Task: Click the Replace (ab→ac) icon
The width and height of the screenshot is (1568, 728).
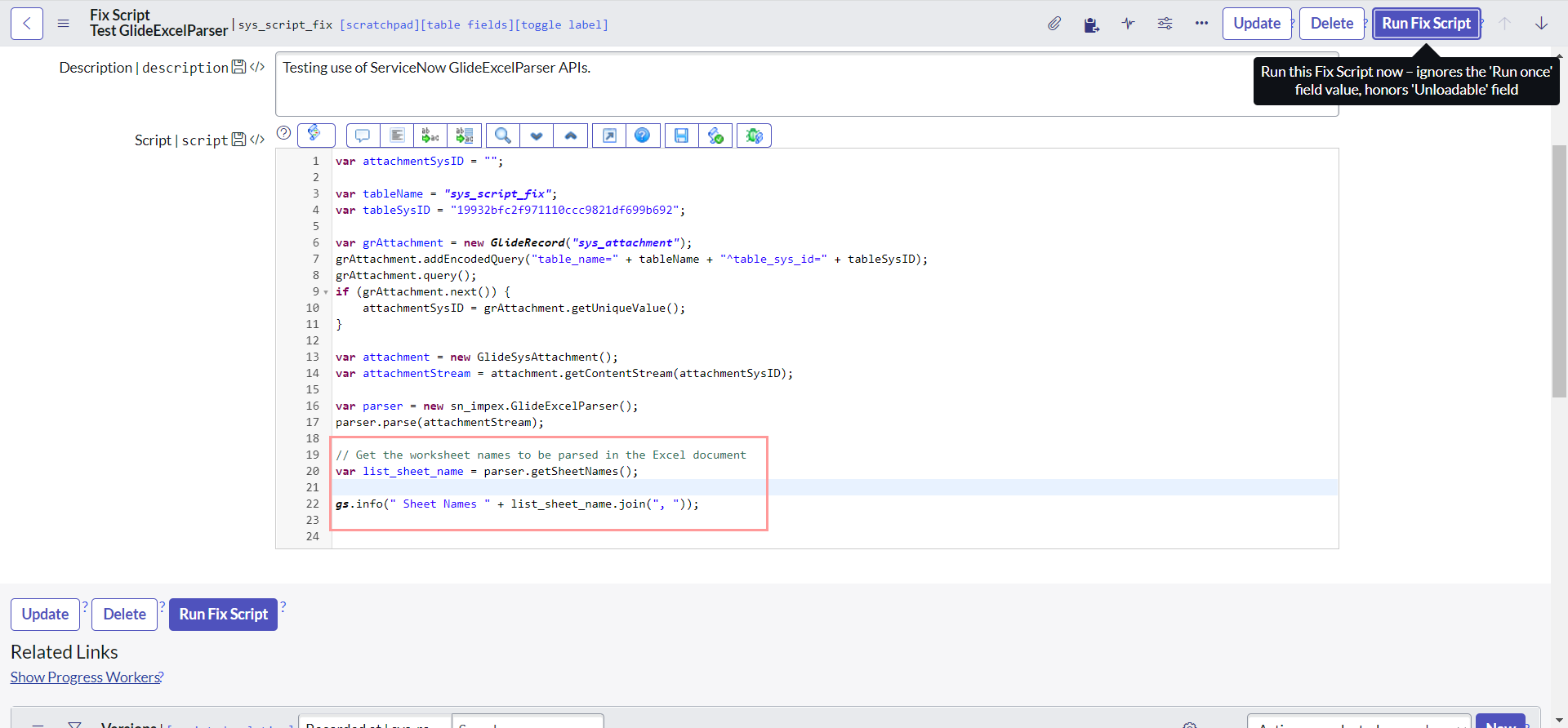Action: tap(430, 135)
